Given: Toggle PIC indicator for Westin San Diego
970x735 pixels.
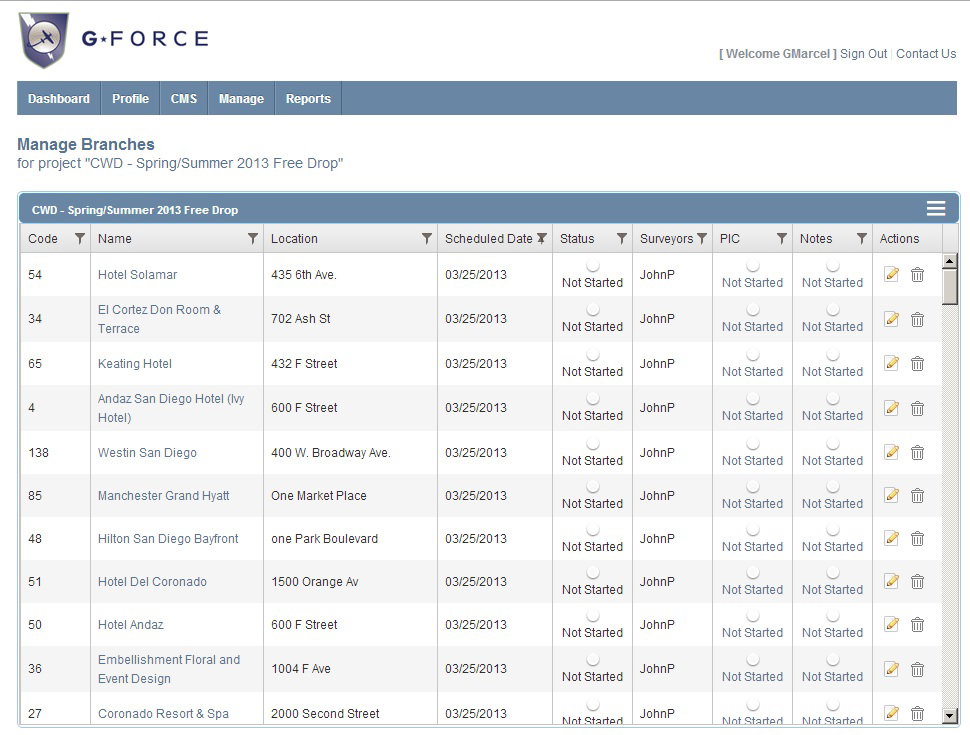Looking at the screenshot, I should click(x=753, y=444).
